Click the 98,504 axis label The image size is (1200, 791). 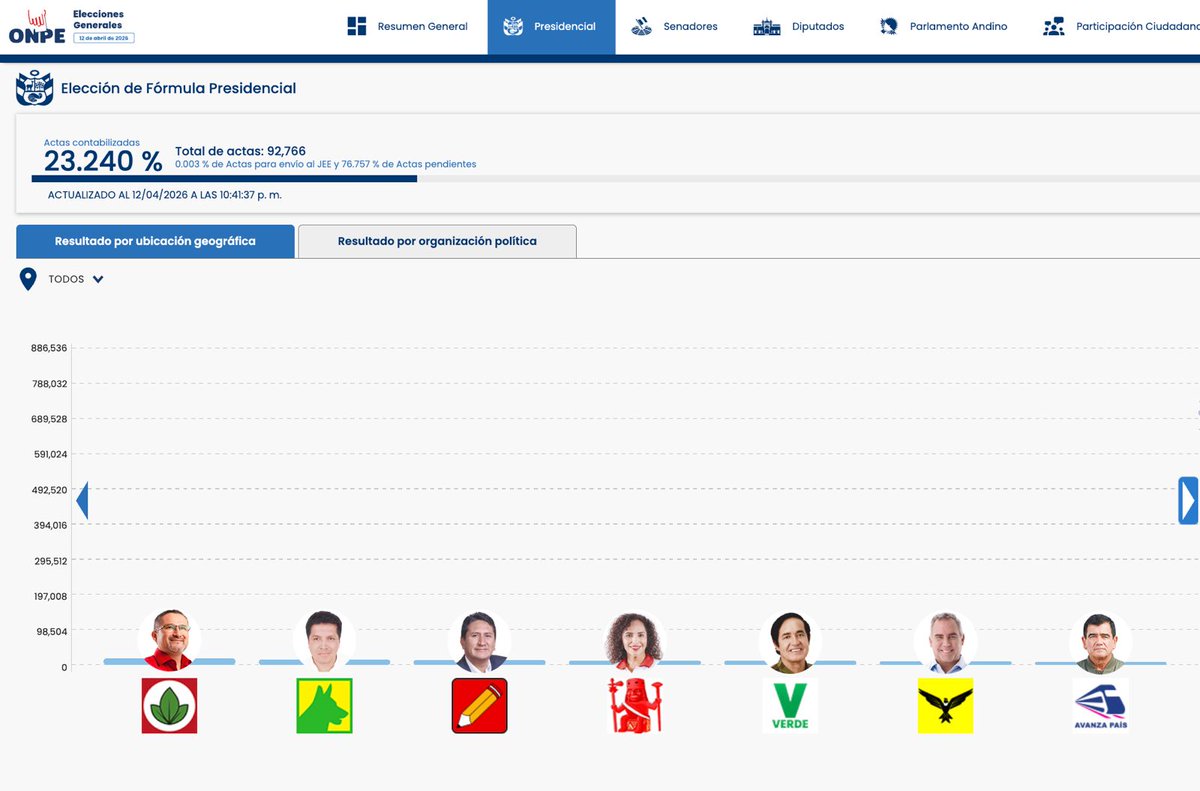tap(50, 631)
